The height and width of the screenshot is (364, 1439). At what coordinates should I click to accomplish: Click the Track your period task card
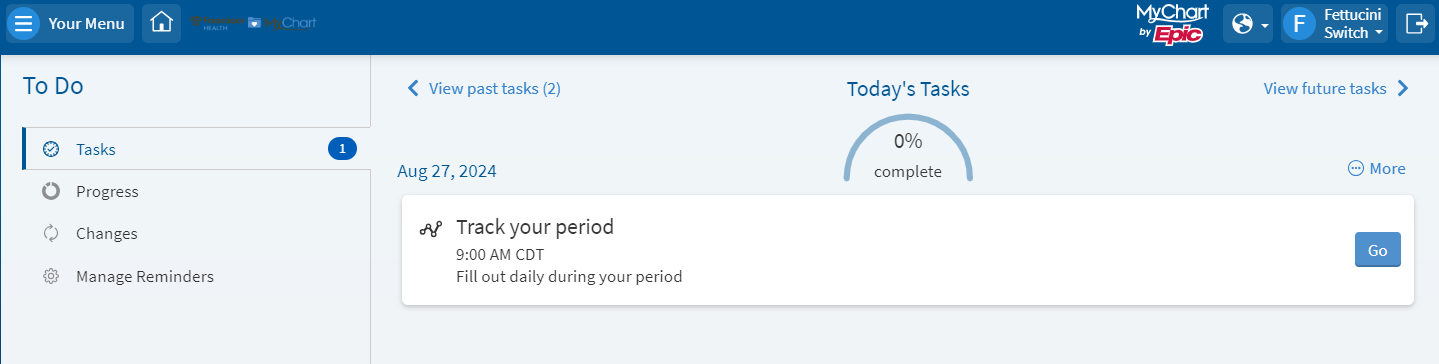(908, 250)
